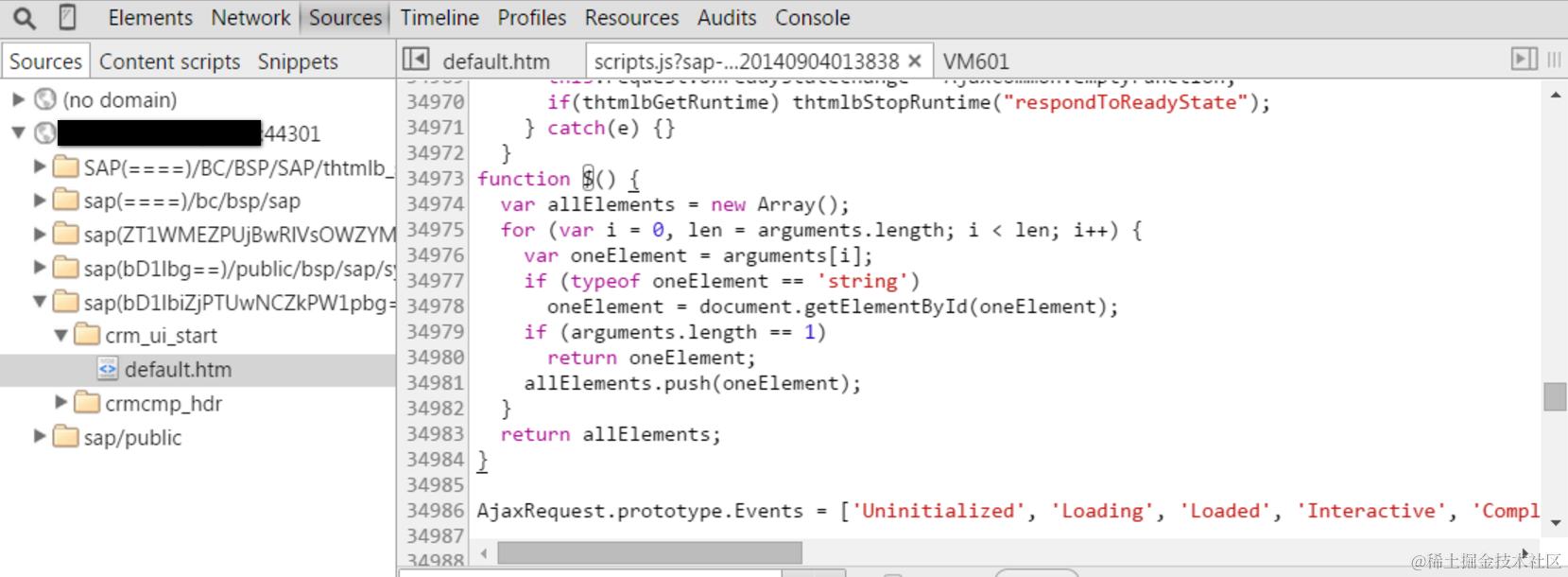
Task: Set breakpoint on line number 34980
Action: tap(435, 358)
